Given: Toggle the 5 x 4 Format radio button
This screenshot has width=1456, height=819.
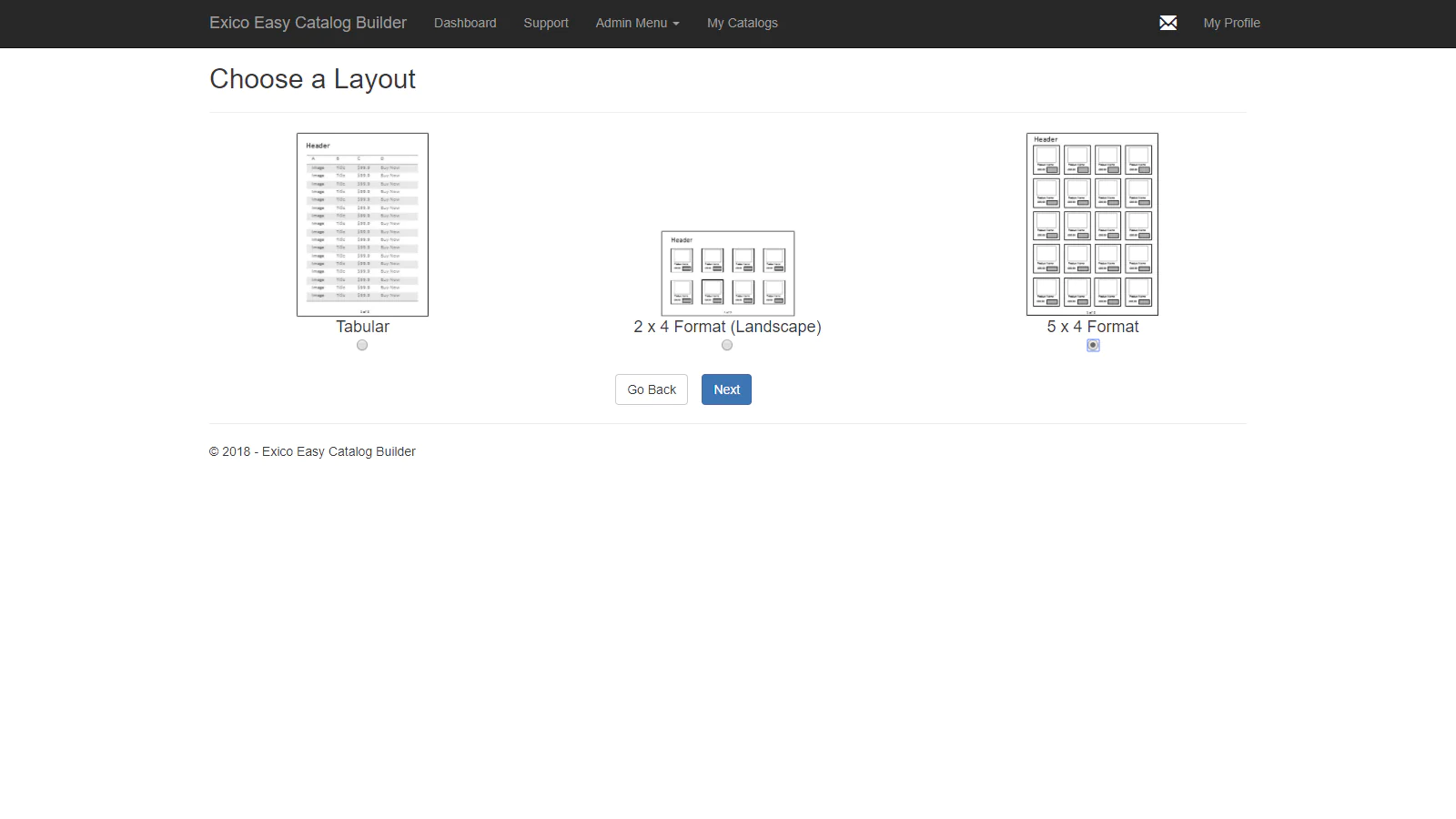Looking at the screenshot, I should click(1093, 345).
